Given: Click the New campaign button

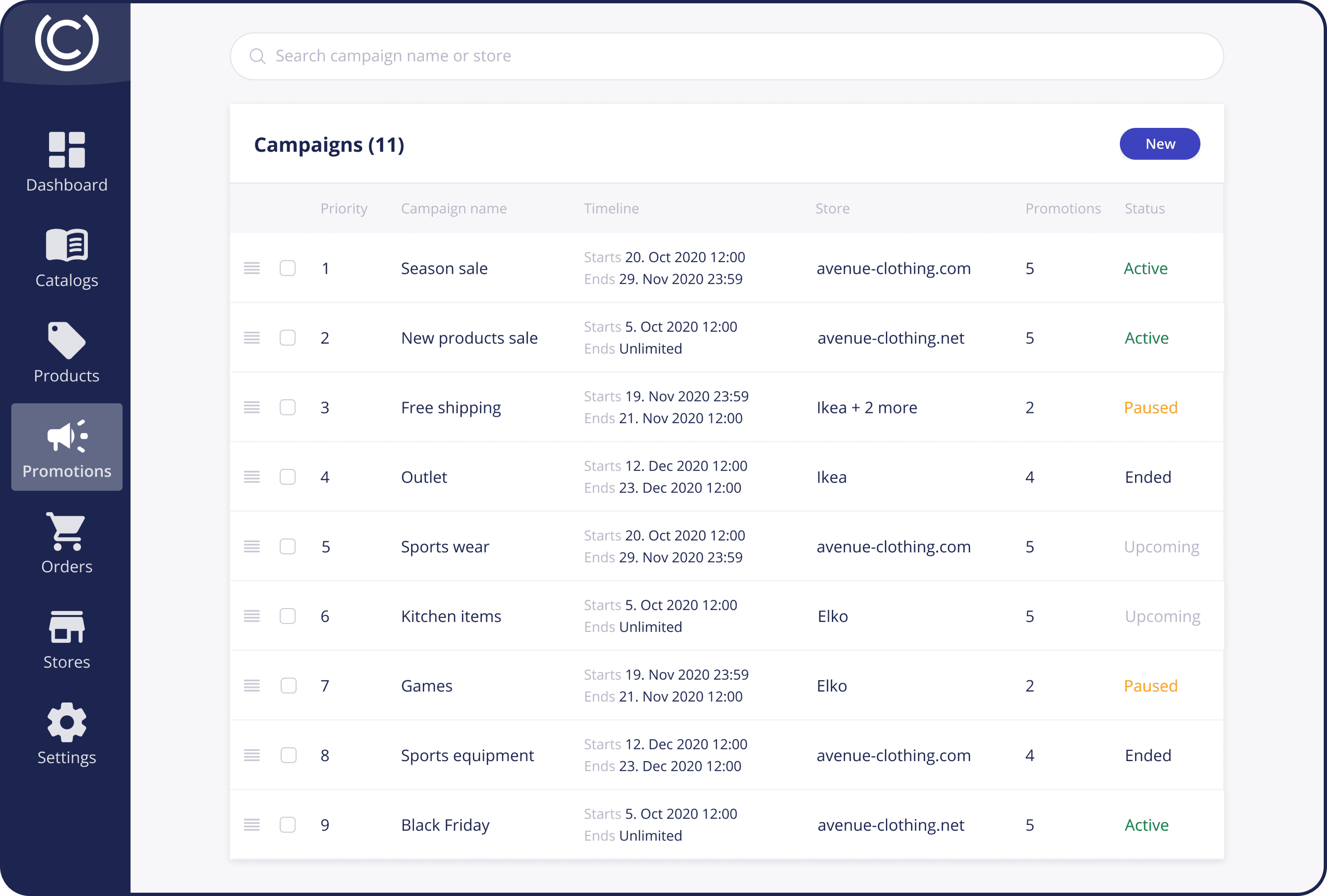Looking at the screenshot, I should tap(1159, 144).
